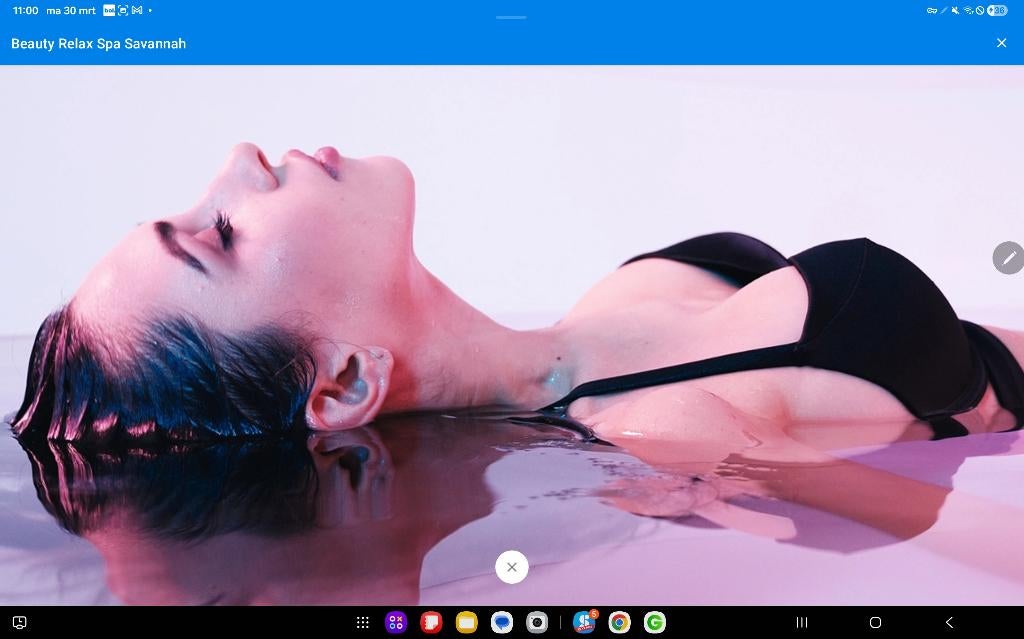Tap the muted sound status icon

pos(955,10)
